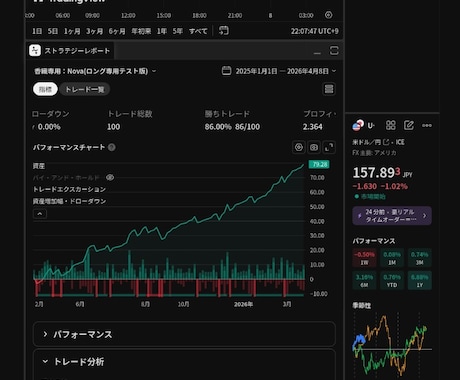Select the YTD performance tile

tap(392, 281)
